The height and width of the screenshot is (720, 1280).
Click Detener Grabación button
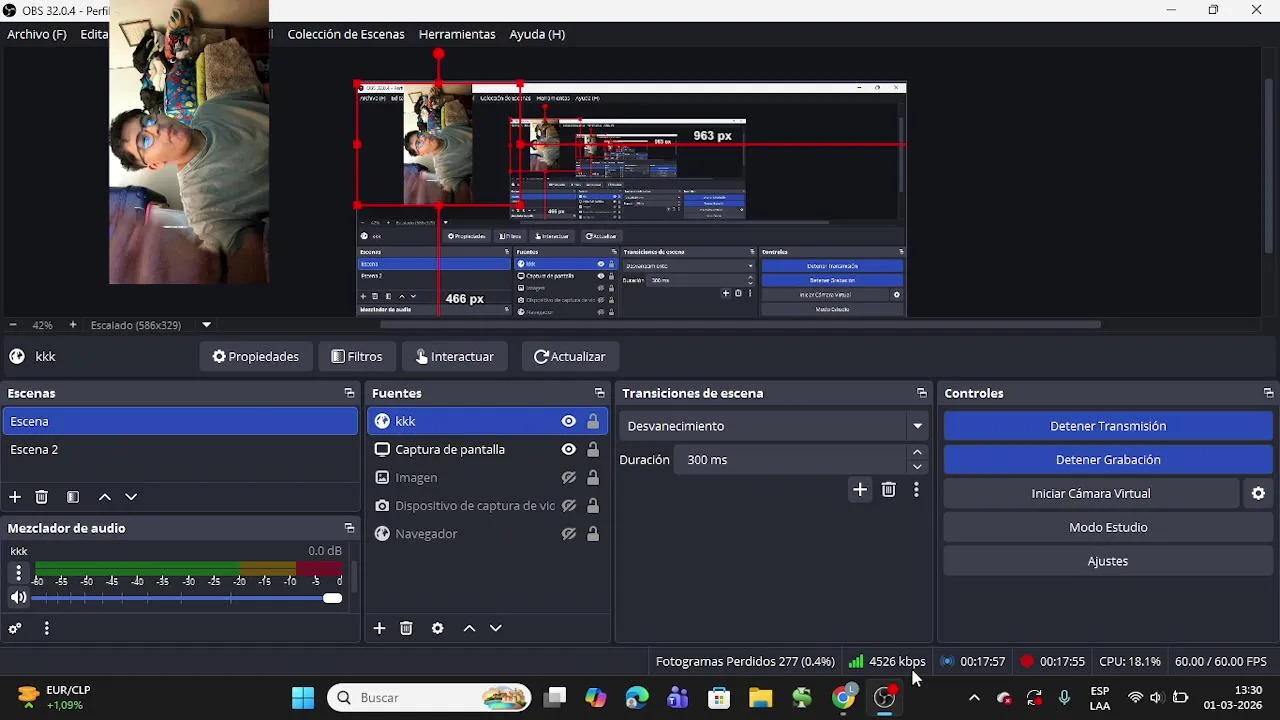[1108, 460]
